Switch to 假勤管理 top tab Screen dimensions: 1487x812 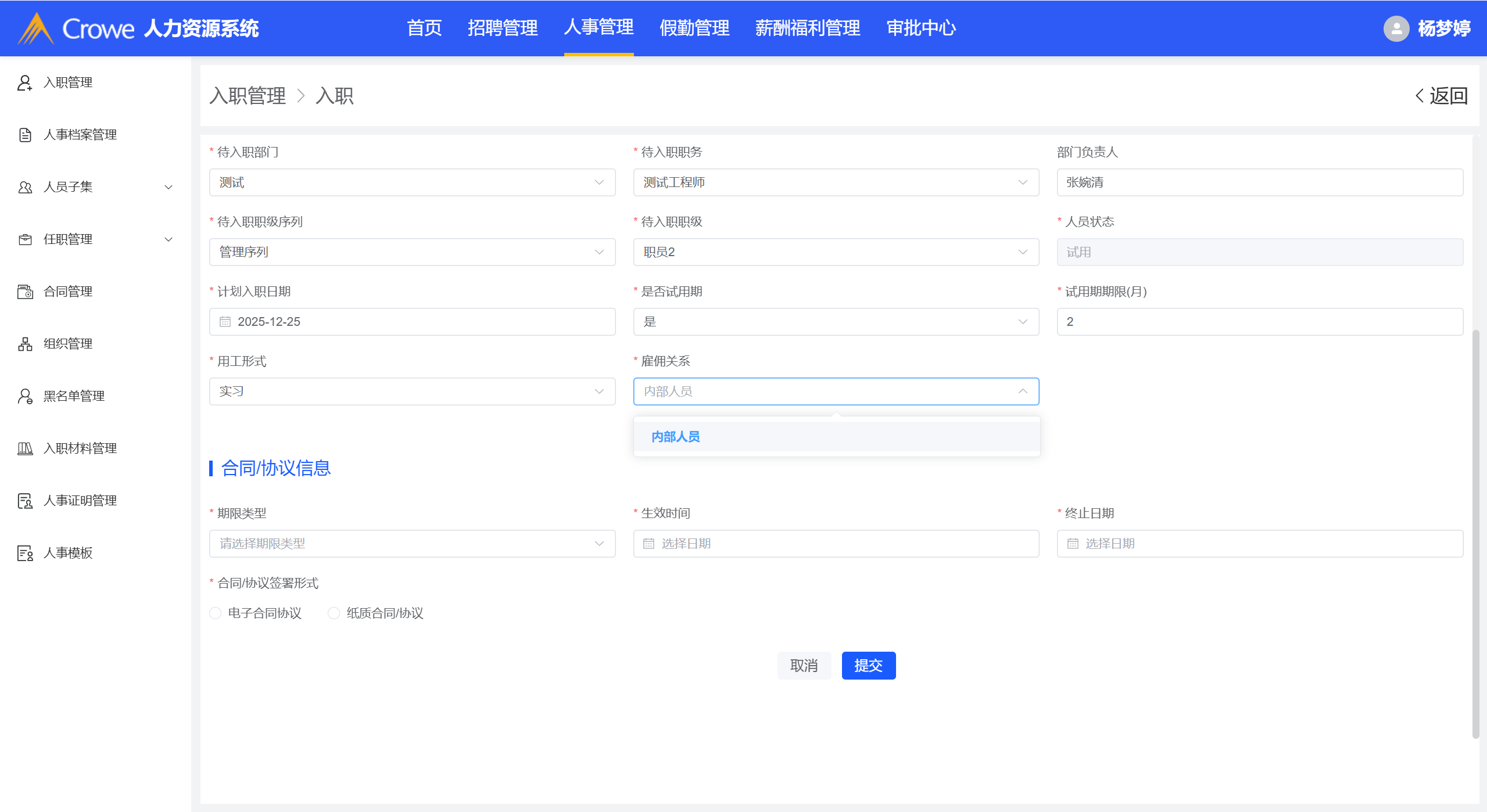tap(694, 28)
